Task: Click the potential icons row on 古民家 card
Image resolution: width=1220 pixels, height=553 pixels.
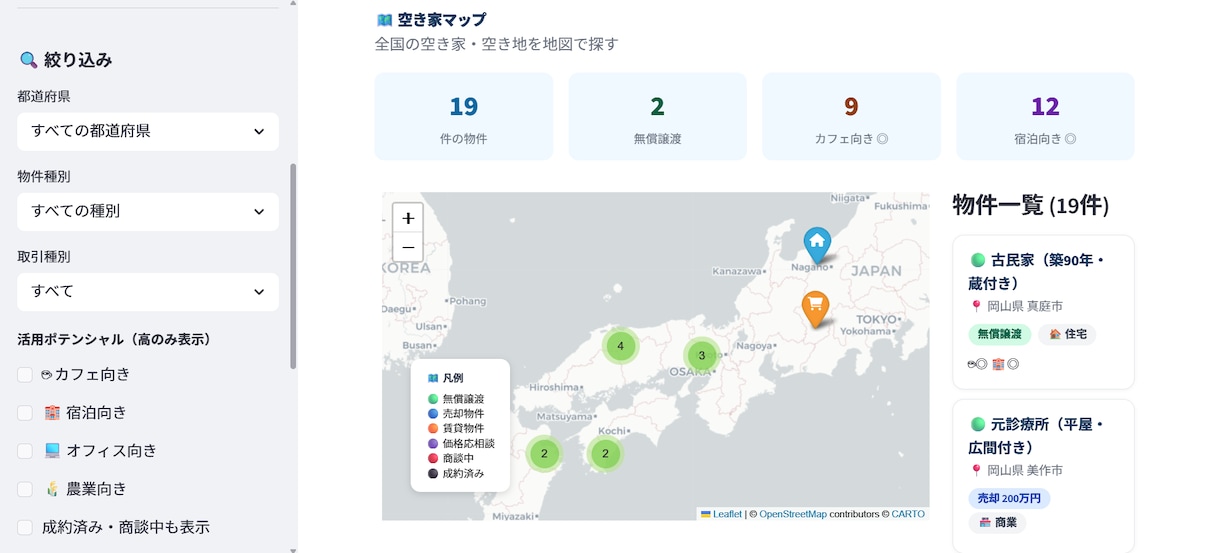Action: 993,364
